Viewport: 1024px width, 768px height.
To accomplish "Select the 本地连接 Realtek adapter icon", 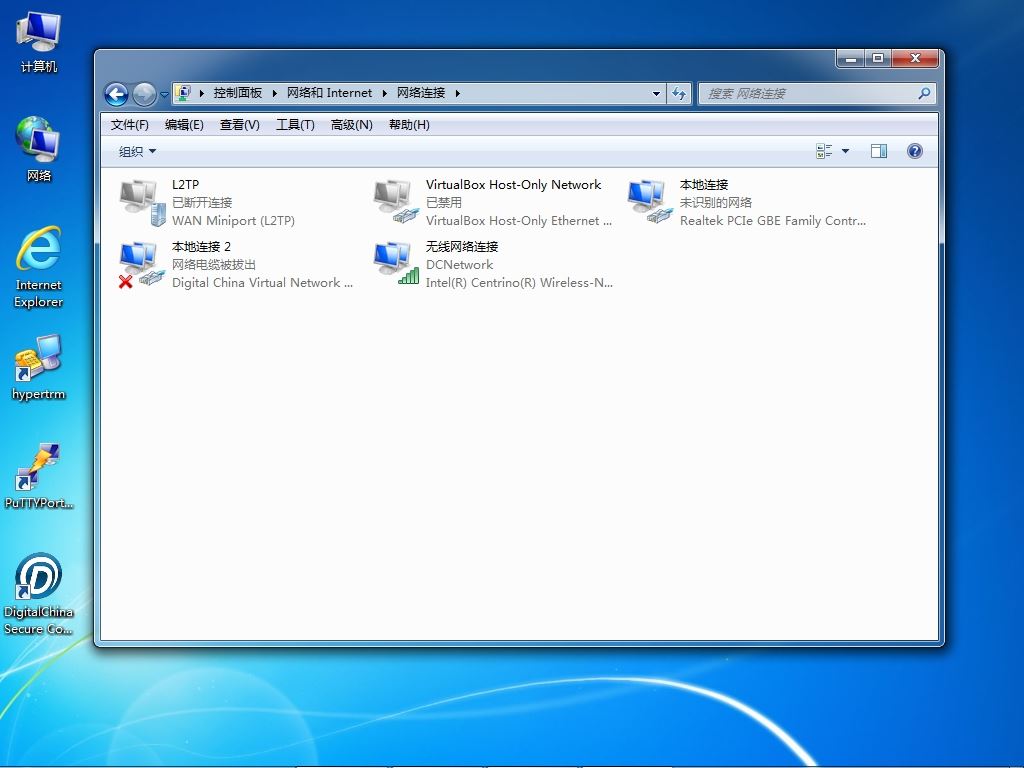I will [x=650, y=202].
